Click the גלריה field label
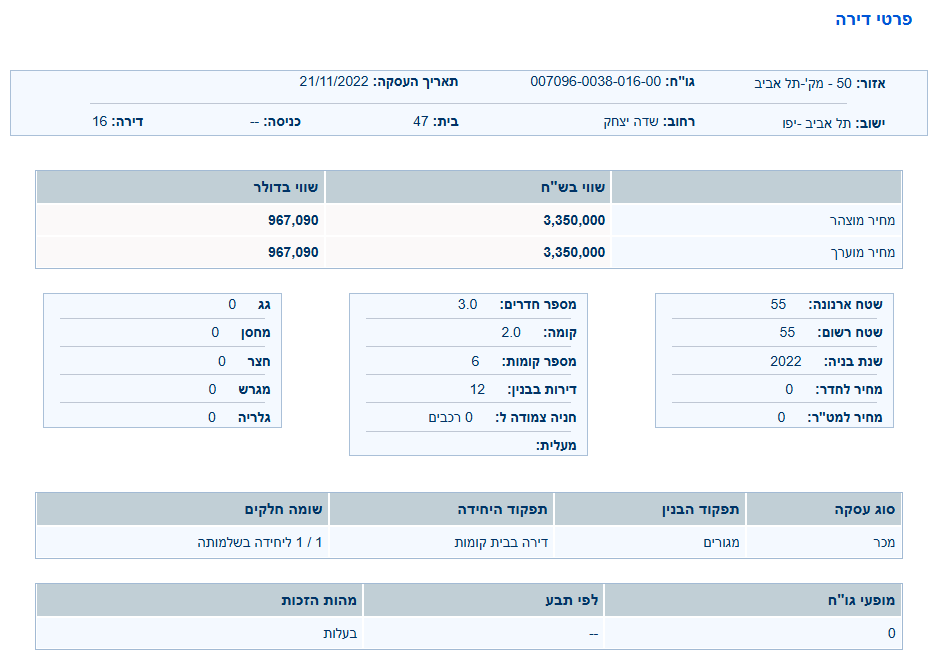 (x=254, y=417)
